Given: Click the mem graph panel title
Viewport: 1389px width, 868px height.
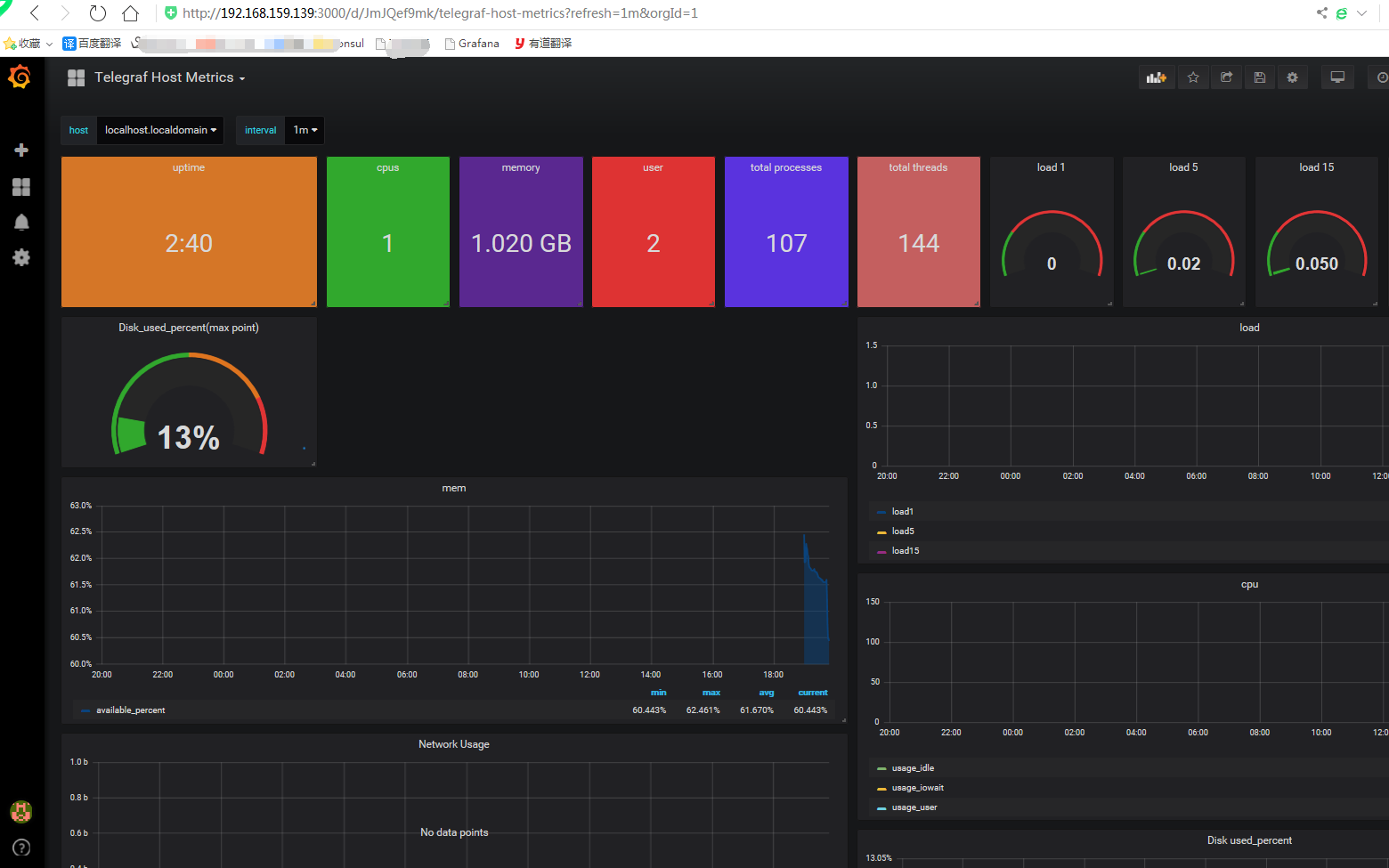Looking at the screenshot, I should click(x=454, y=488).
